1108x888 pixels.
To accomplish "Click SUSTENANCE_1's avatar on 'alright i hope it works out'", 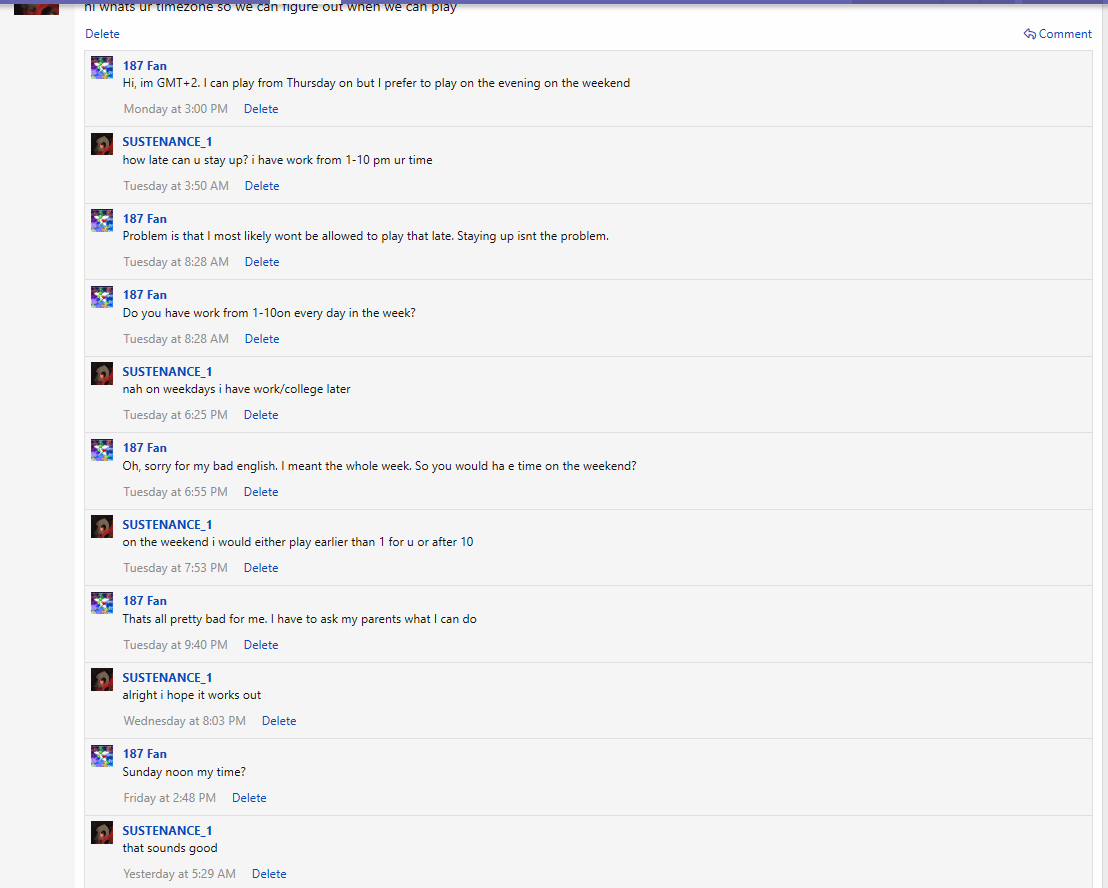I will point(102,679).
